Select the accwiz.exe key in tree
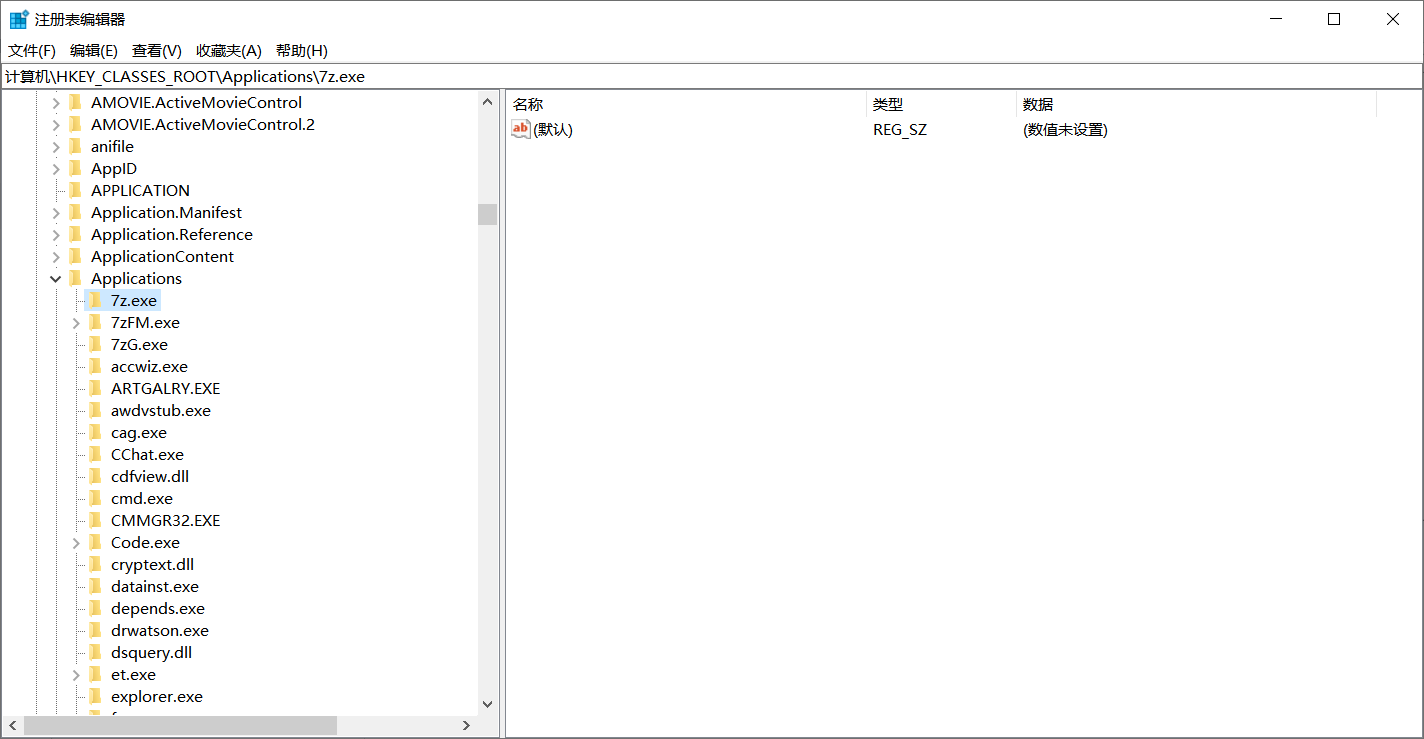Screen dimensions: 1424x739 [149, 366]
